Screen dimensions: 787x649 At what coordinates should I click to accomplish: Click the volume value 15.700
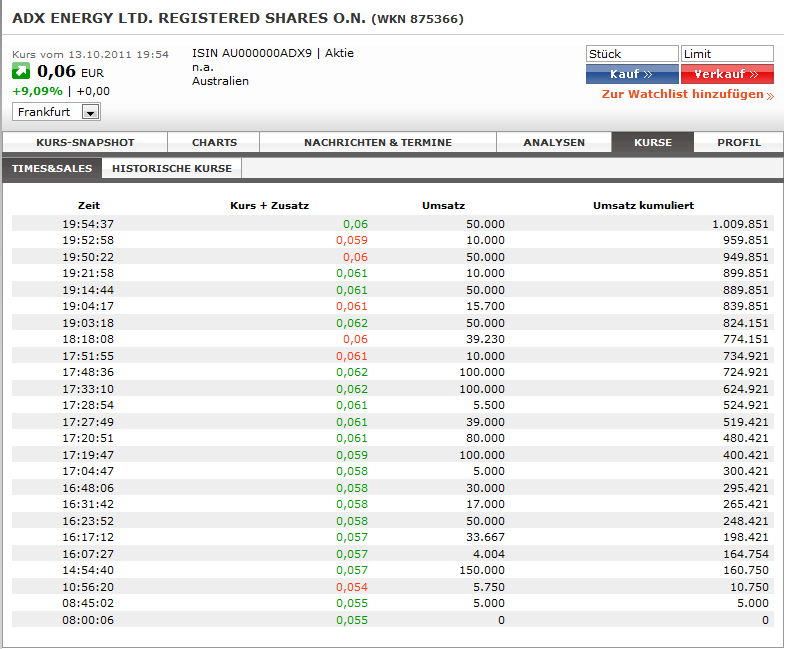(x=485, y=306)
